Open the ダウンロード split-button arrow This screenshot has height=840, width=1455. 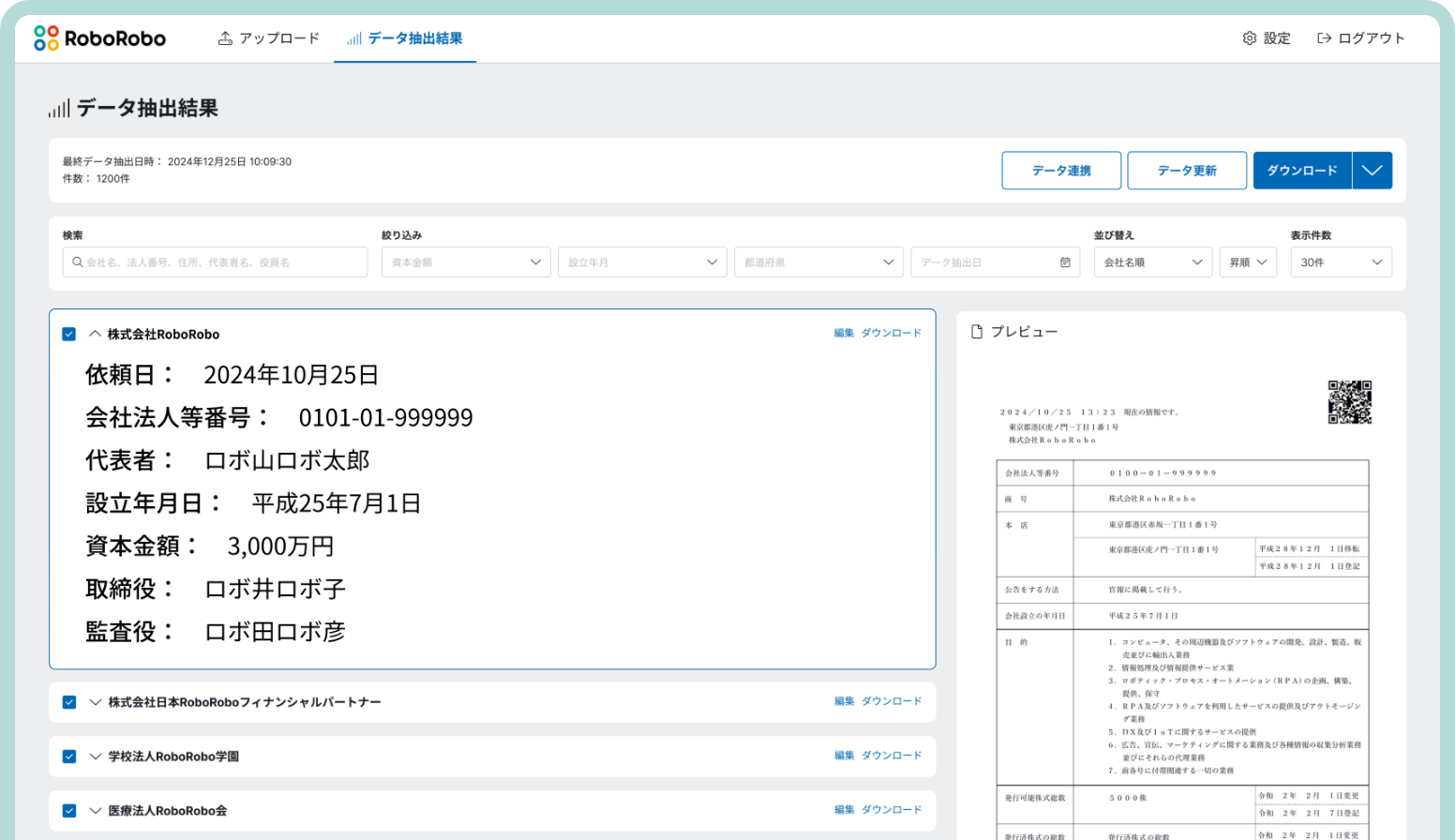(x=1372, y=171)
